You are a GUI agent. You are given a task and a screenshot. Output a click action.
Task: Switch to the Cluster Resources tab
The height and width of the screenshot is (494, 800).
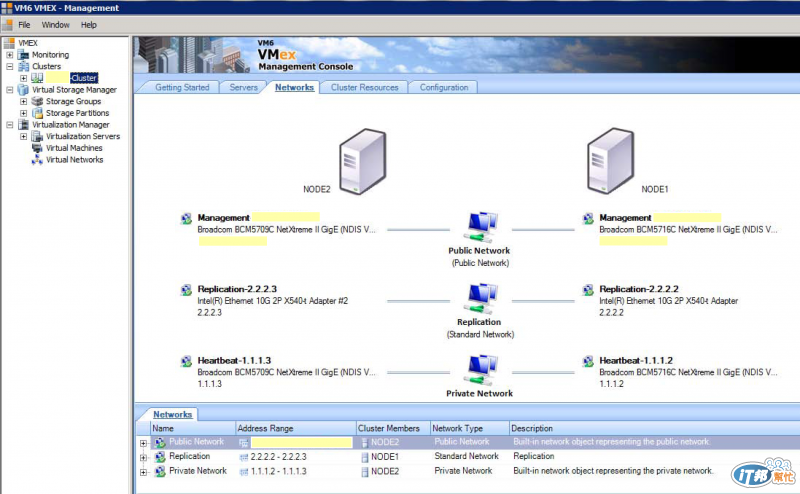tap(364, 87)
